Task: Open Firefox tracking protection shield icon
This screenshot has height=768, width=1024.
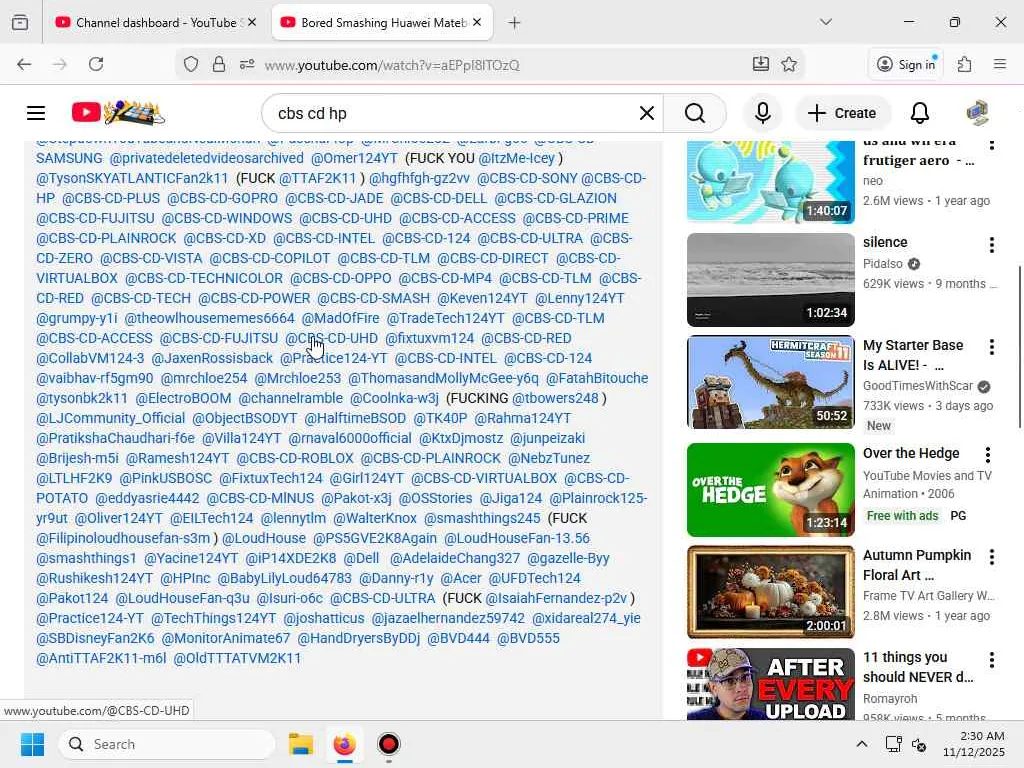Action: (191, 64)
